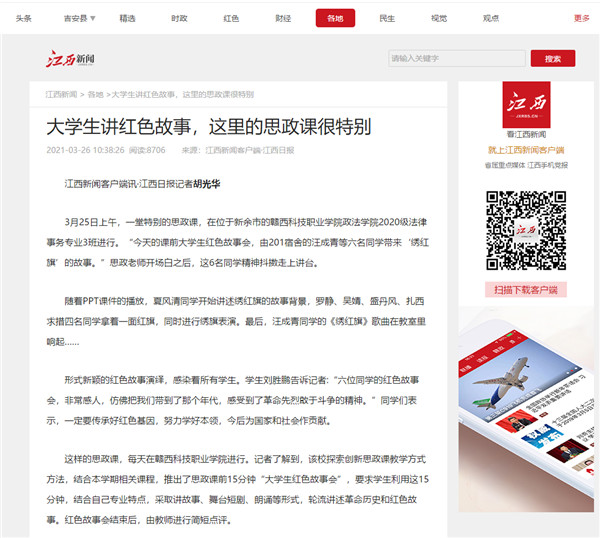Open the 财经 navigation tab
The height and width of the screenshot is (538, 600).
283,18
